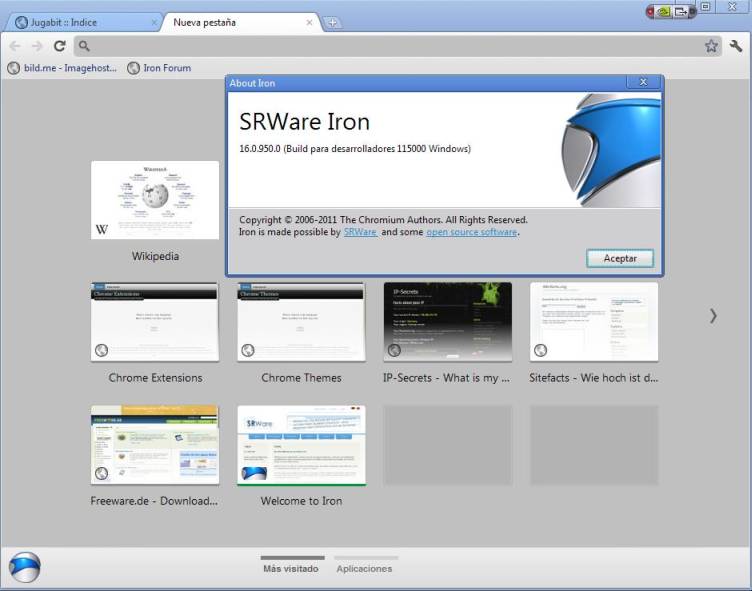
Task: Click the Wikipedia label text
Action: click(x=155, y=256)
